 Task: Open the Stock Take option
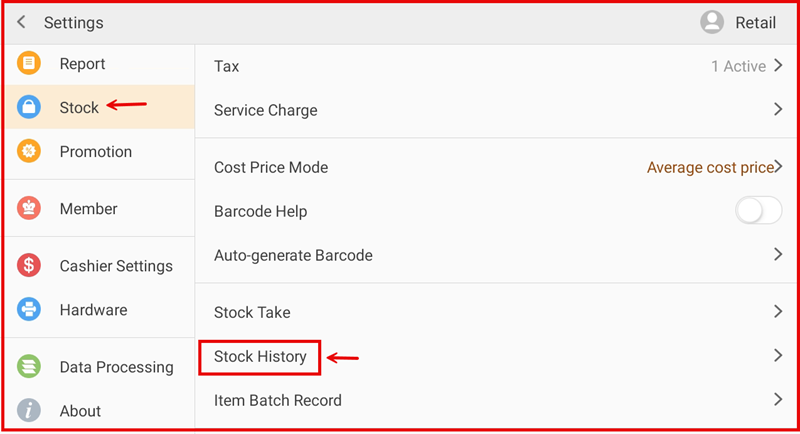252,312
